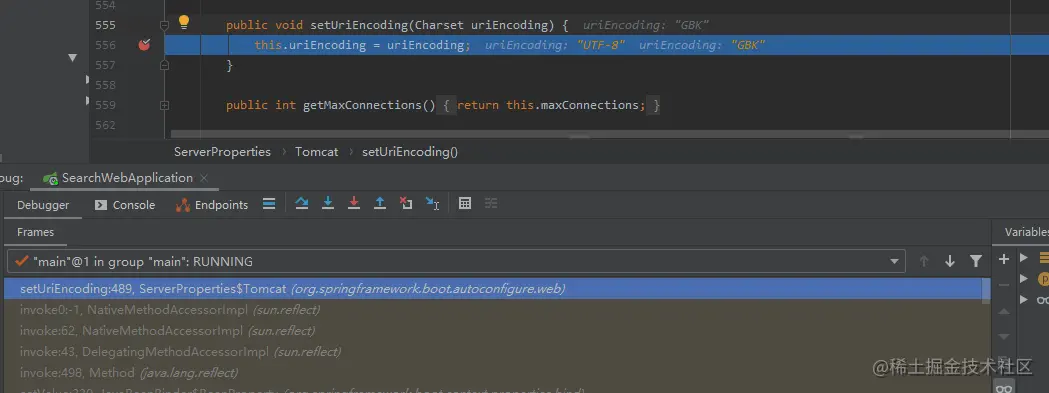Collapse the setUriEncoding method fold at line 555
Screen dimensions: 1049x393
[x=165, y=25]
